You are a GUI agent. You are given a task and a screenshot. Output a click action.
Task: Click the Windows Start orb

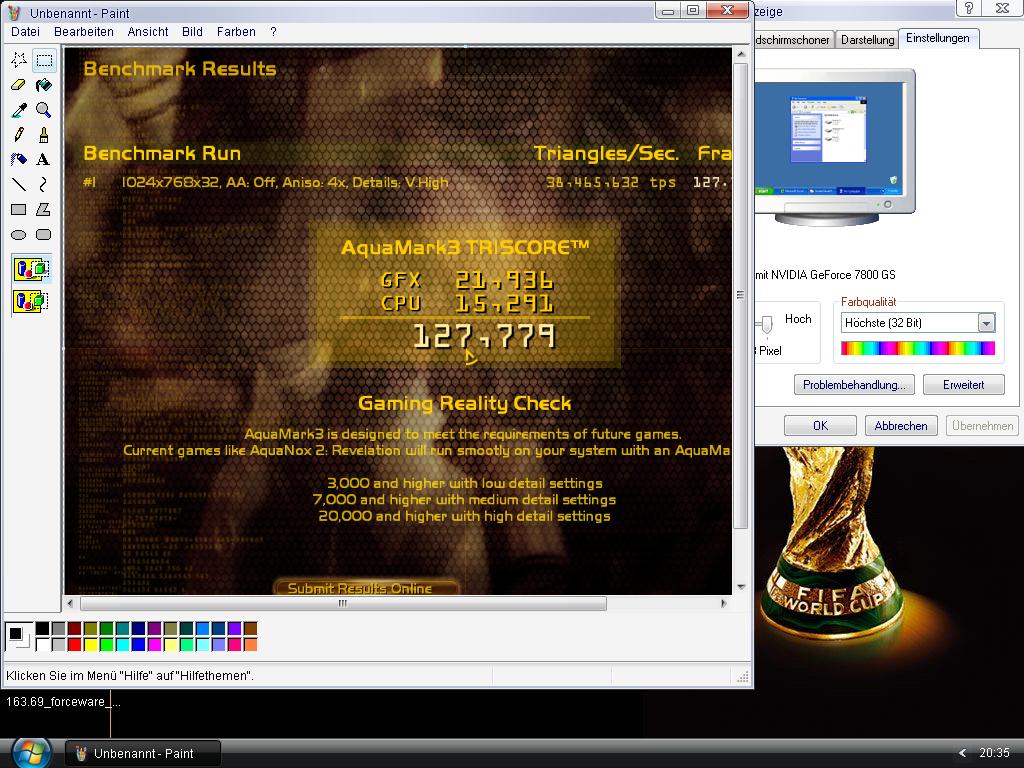coord(31,753)
